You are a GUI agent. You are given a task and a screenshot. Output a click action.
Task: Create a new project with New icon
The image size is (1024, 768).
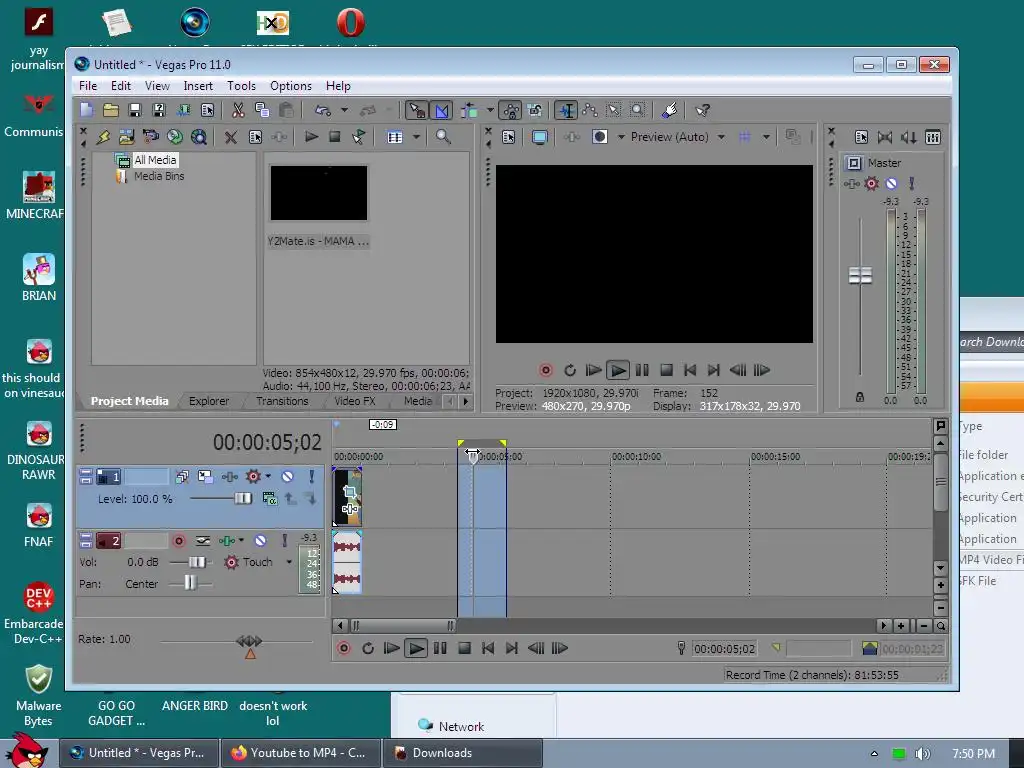(x=86, y=110)
